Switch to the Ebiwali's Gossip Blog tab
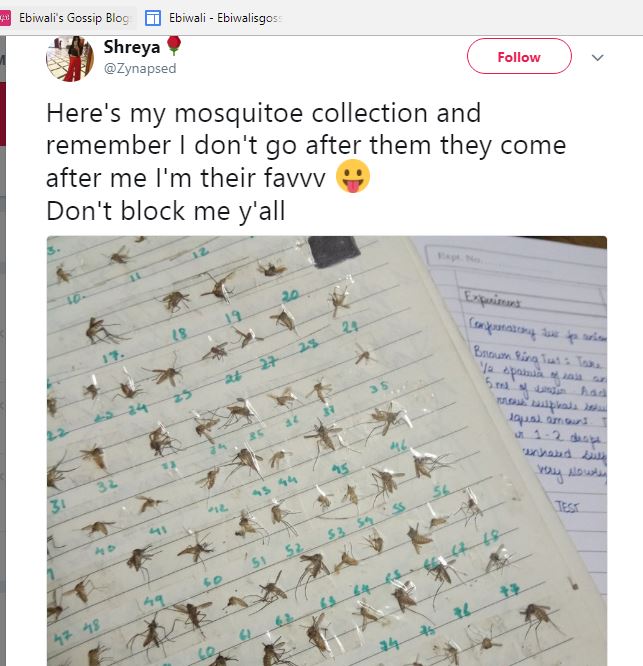 (x=75, y=17)
